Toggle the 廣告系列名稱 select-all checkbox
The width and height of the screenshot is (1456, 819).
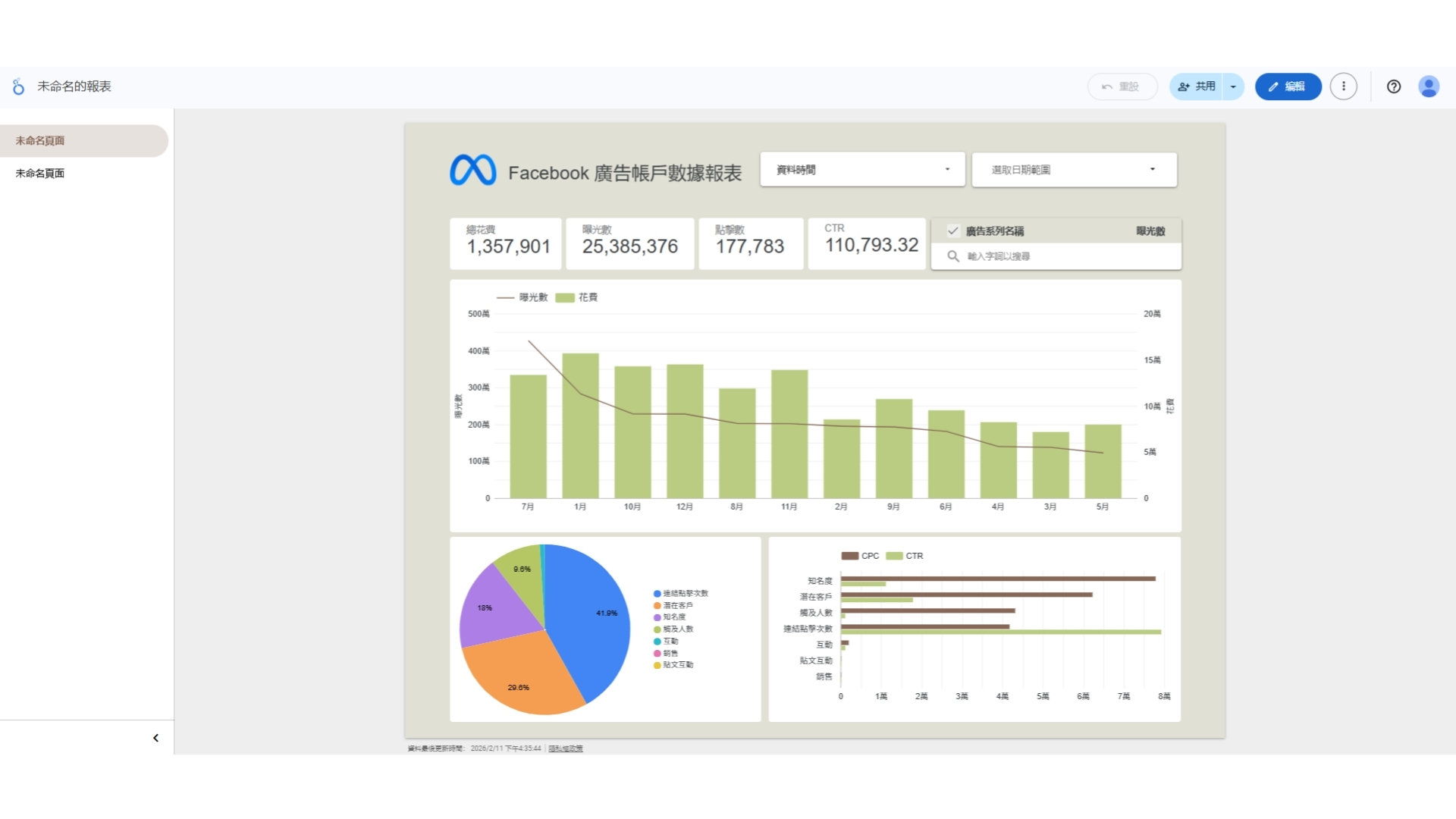tap(953, 231)
